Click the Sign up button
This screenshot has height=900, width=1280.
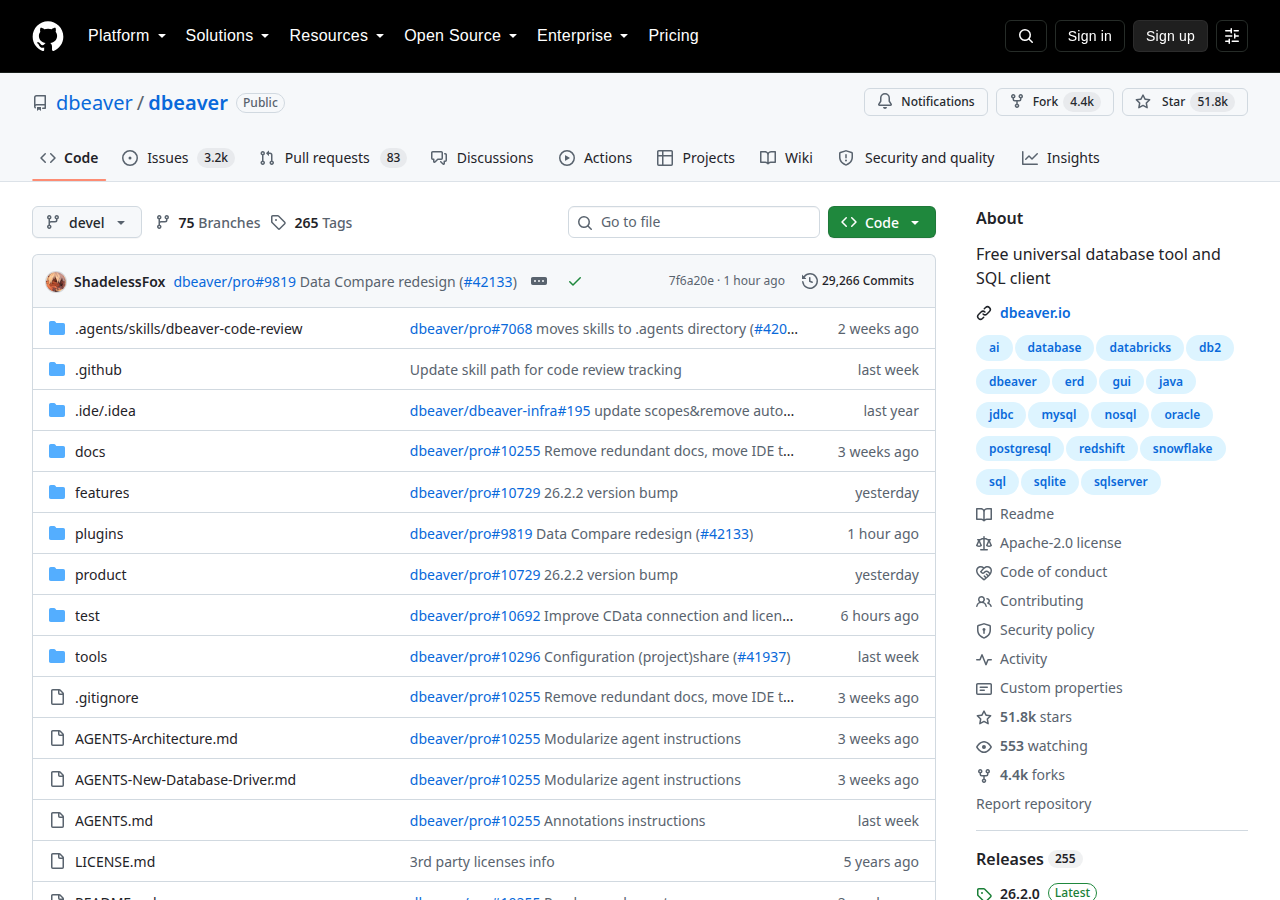1170,36
